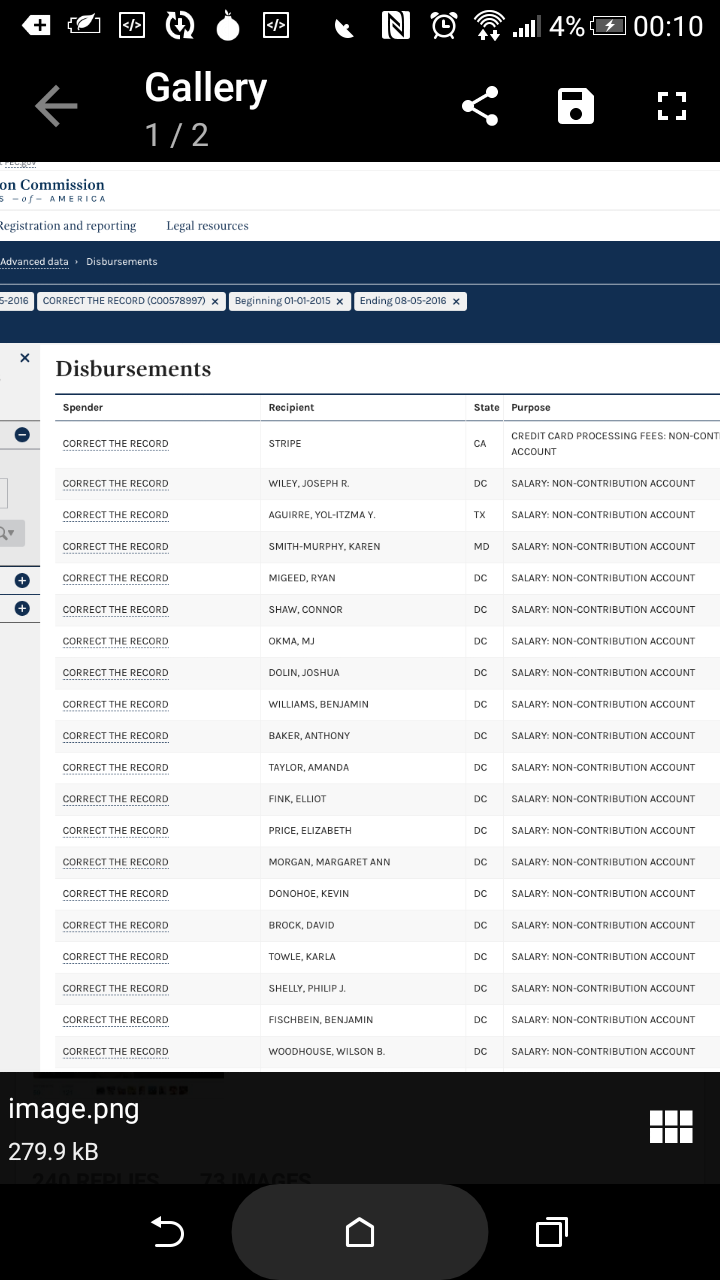Select recipient TAYLOR, AMANDA
The height and width of the screenshot is (1280, 720).
[x=308, y=767]
